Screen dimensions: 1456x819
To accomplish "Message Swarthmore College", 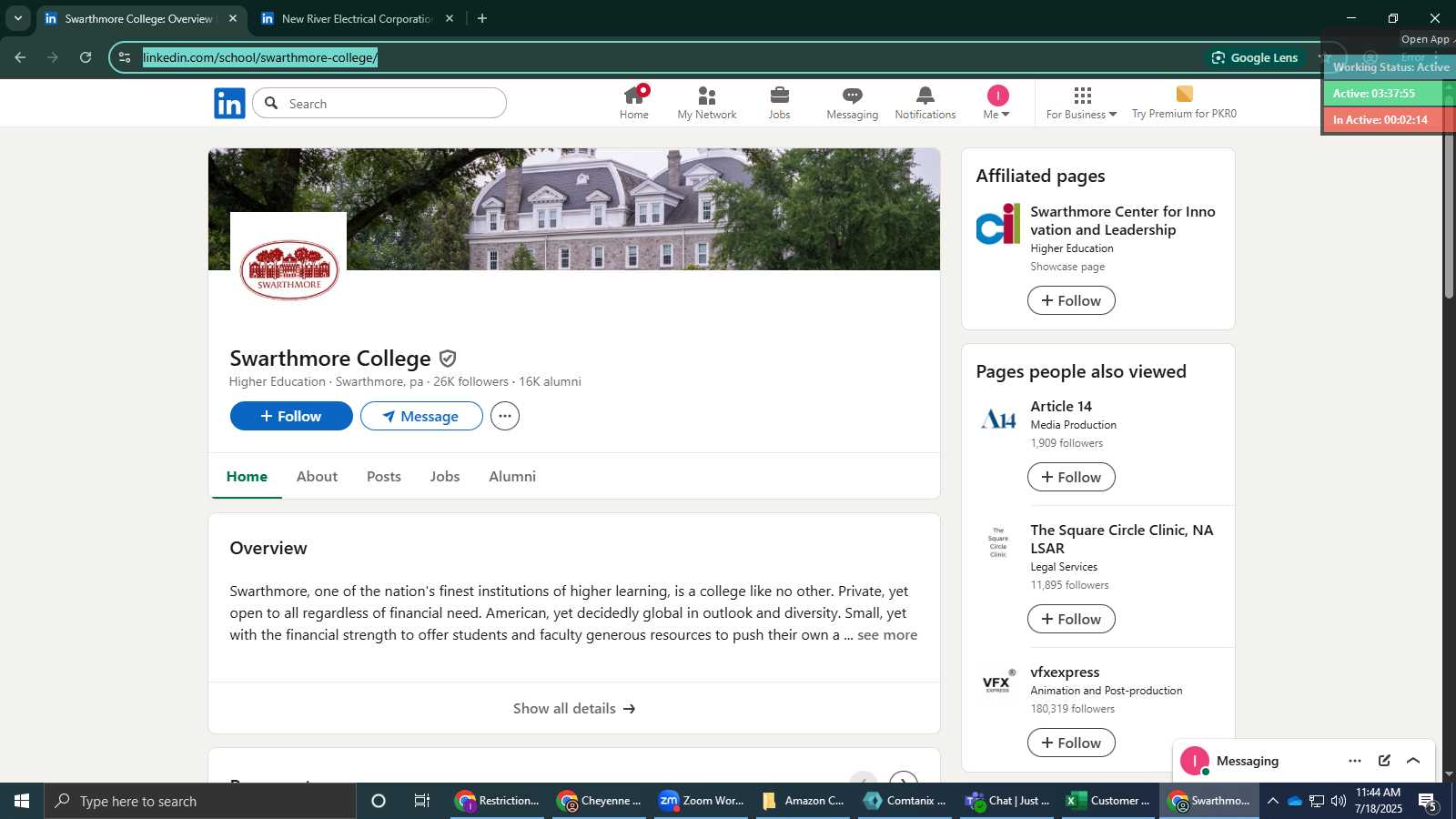I will 421,416.
